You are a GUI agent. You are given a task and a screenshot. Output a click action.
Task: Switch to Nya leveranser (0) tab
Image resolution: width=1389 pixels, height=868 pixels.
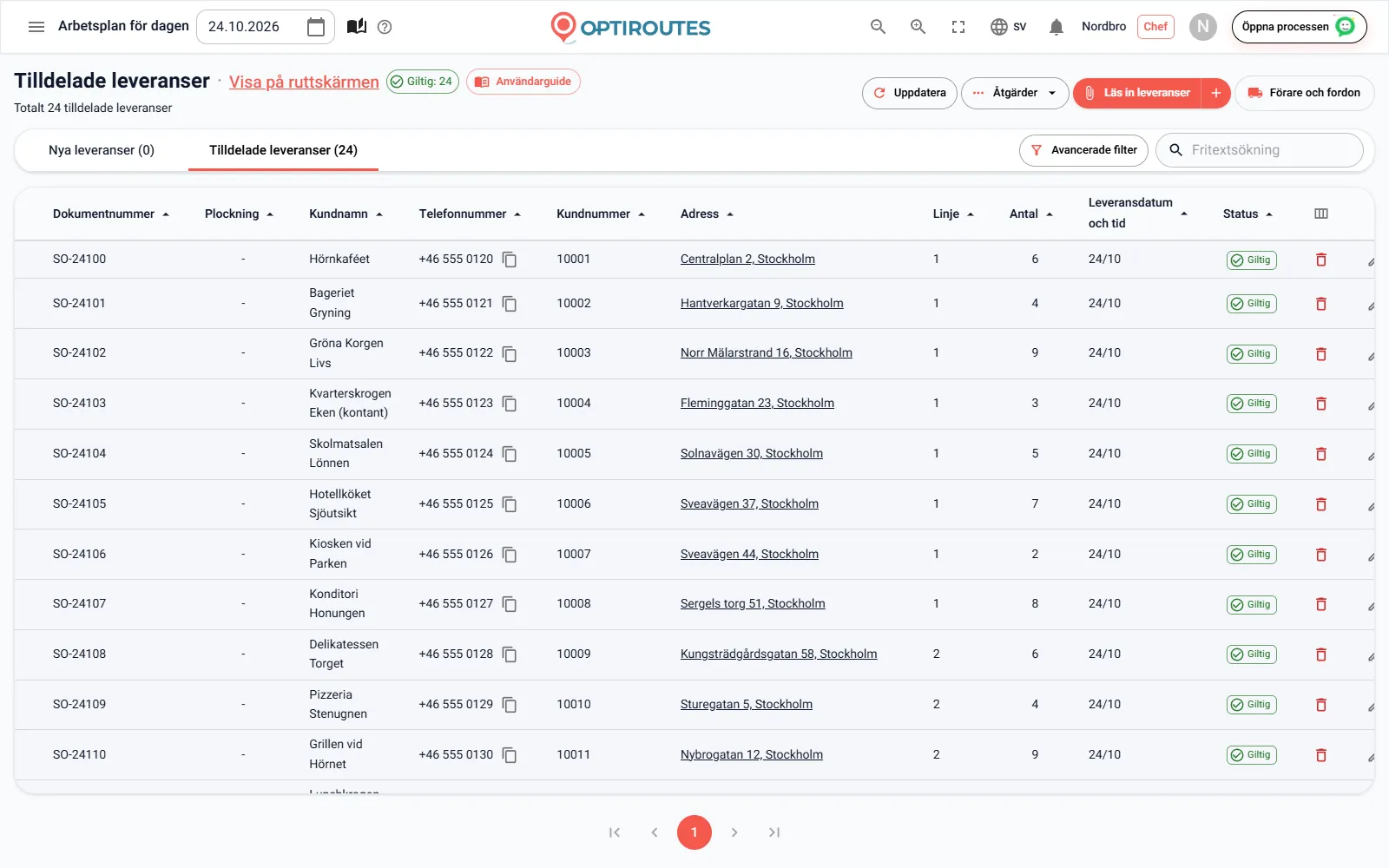tap(102, 150)
